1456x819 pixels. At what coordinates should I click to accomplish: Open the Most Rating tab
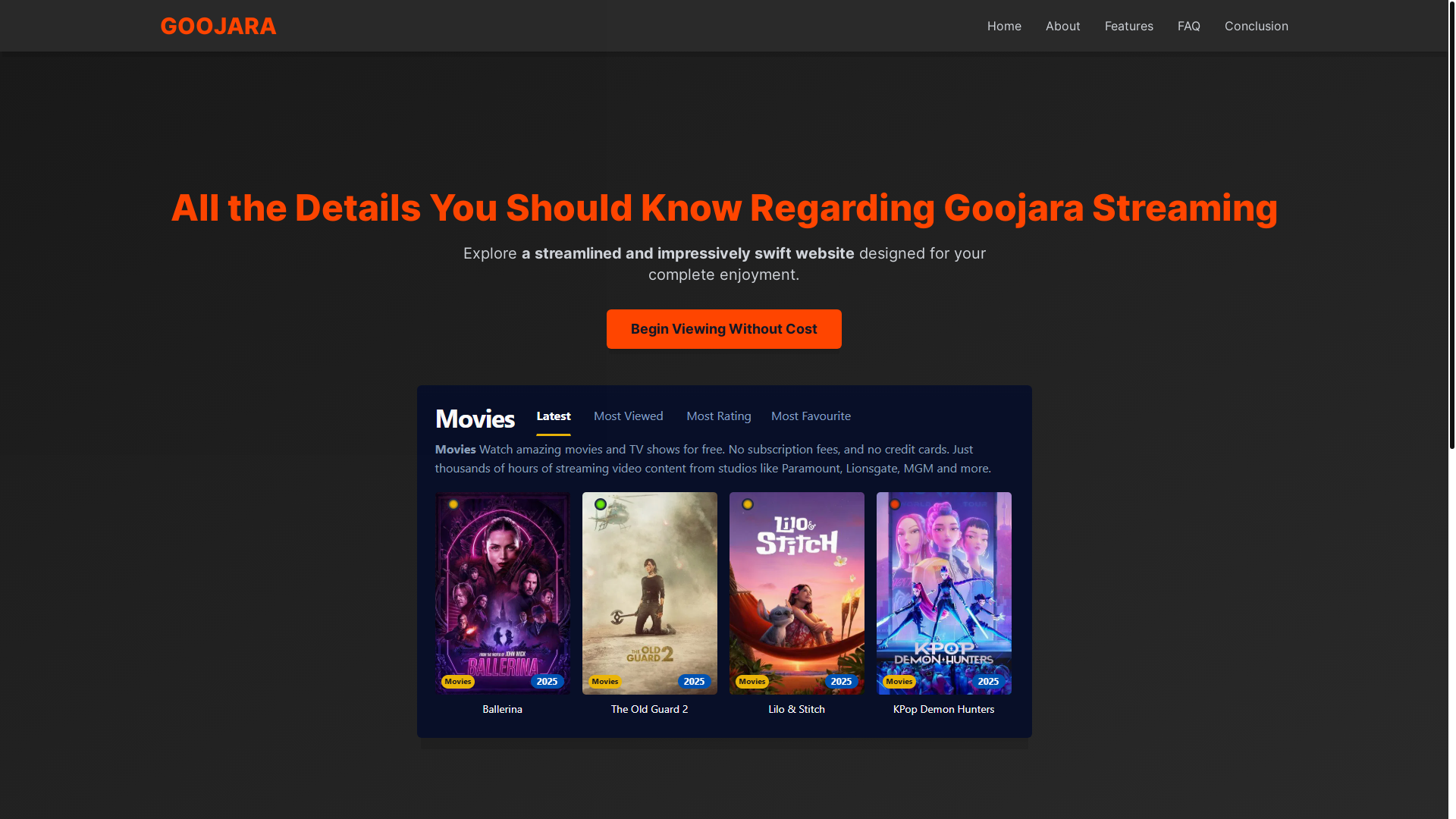tap(718, 416)
